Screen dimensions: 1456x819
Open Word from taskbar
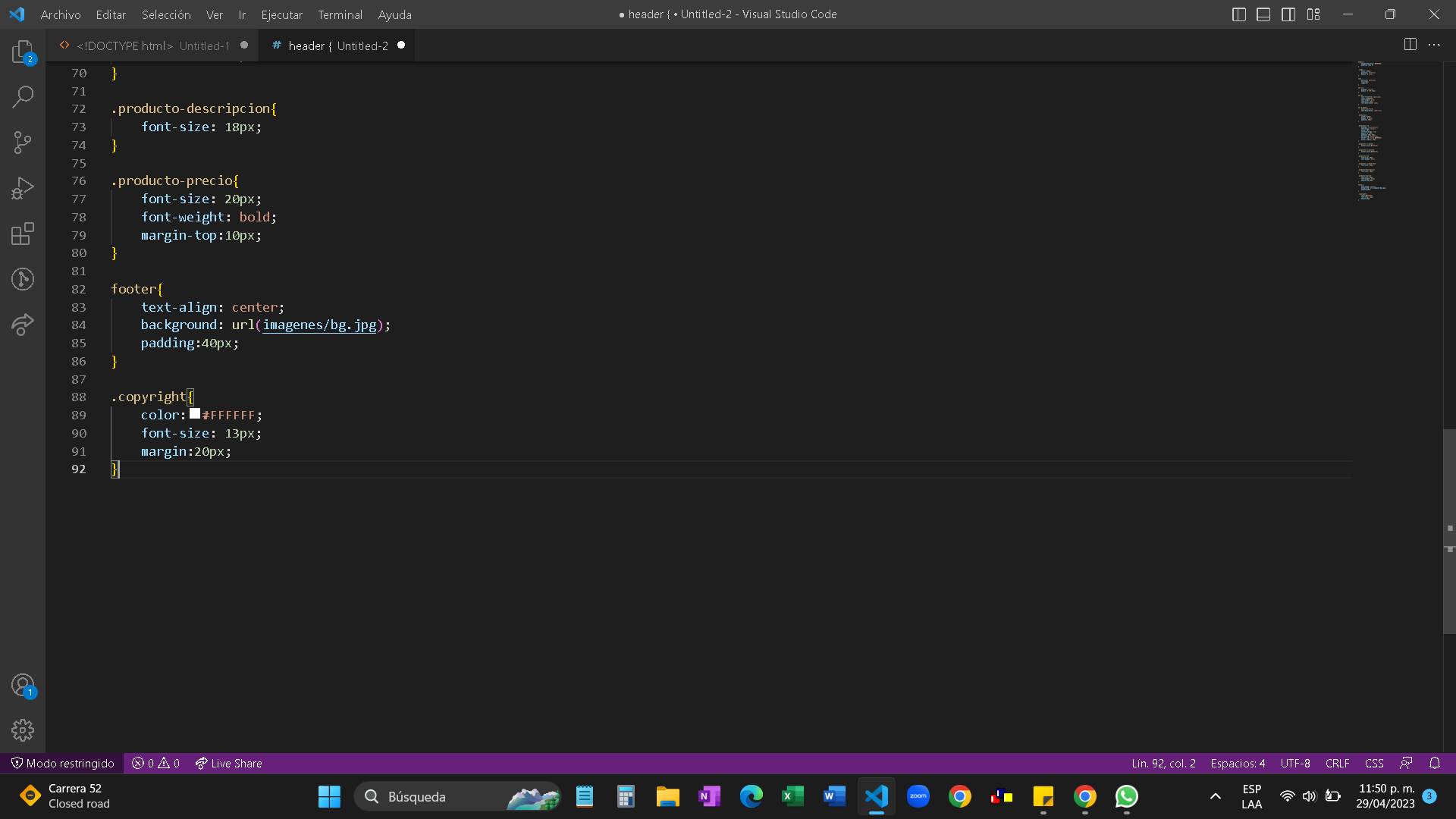point(834,796)
